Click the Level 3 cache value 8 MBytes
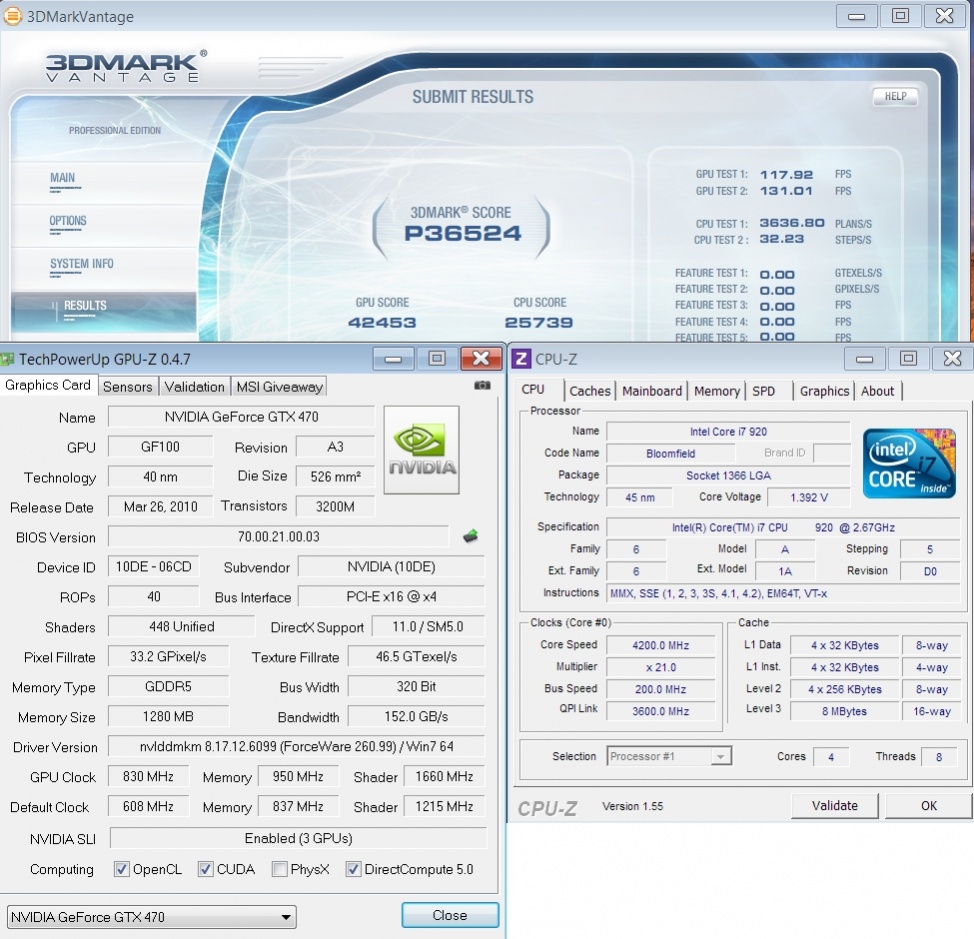This screenshot has width=974, height=939. (x=844, y=711)
